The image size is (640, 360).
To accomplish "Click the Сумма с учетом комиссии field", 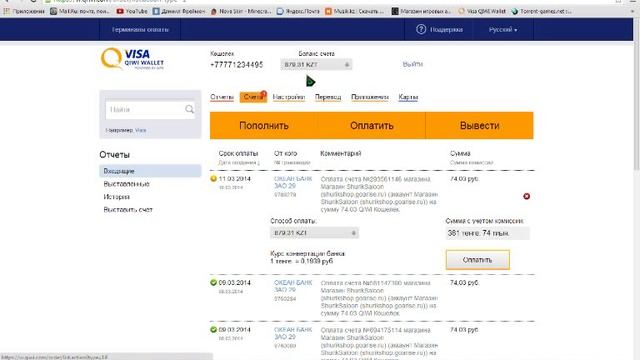I will [488, 233].
